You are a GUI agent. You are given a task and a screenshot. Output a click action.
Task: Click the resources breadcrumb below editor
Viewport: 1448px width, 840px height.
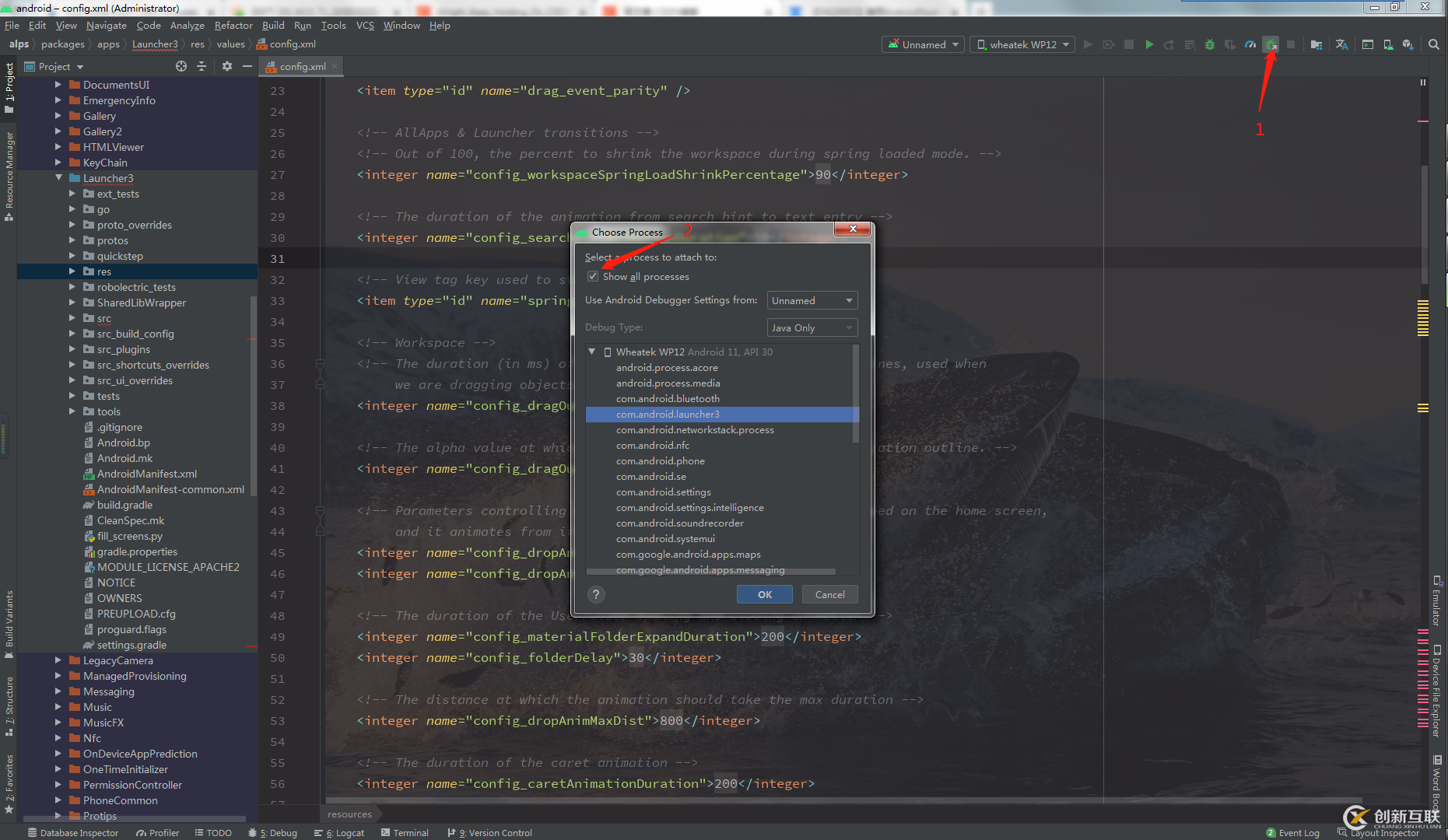click(x=349, y=814)
